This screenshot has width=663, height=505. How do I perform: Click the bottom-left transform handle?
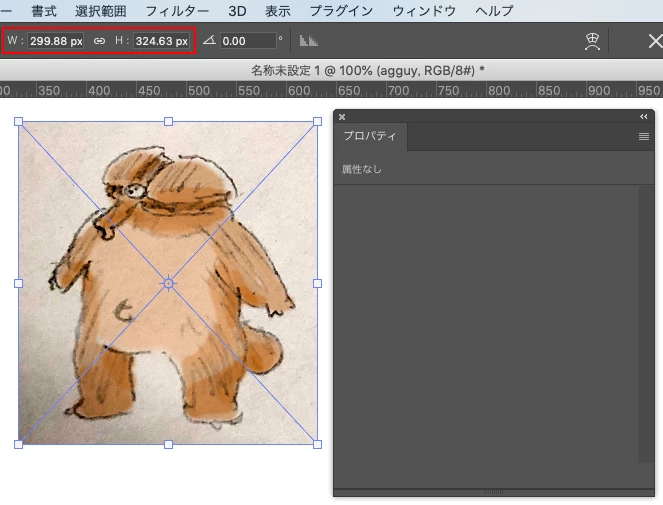click(x=19, y=445)
